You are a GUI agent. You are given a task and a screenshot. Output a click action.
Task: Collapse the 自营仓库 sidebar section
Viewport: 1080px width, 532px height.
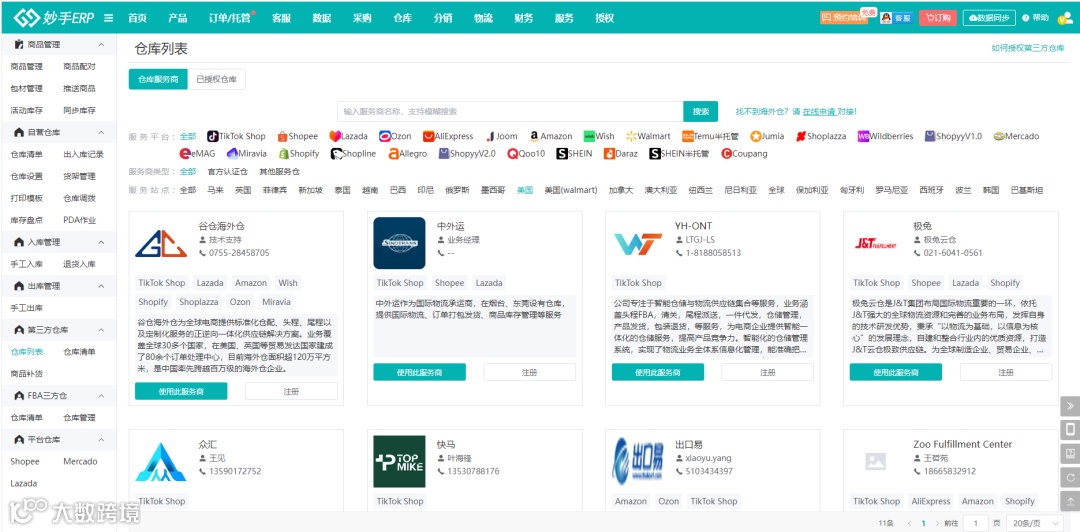point(101,132)
